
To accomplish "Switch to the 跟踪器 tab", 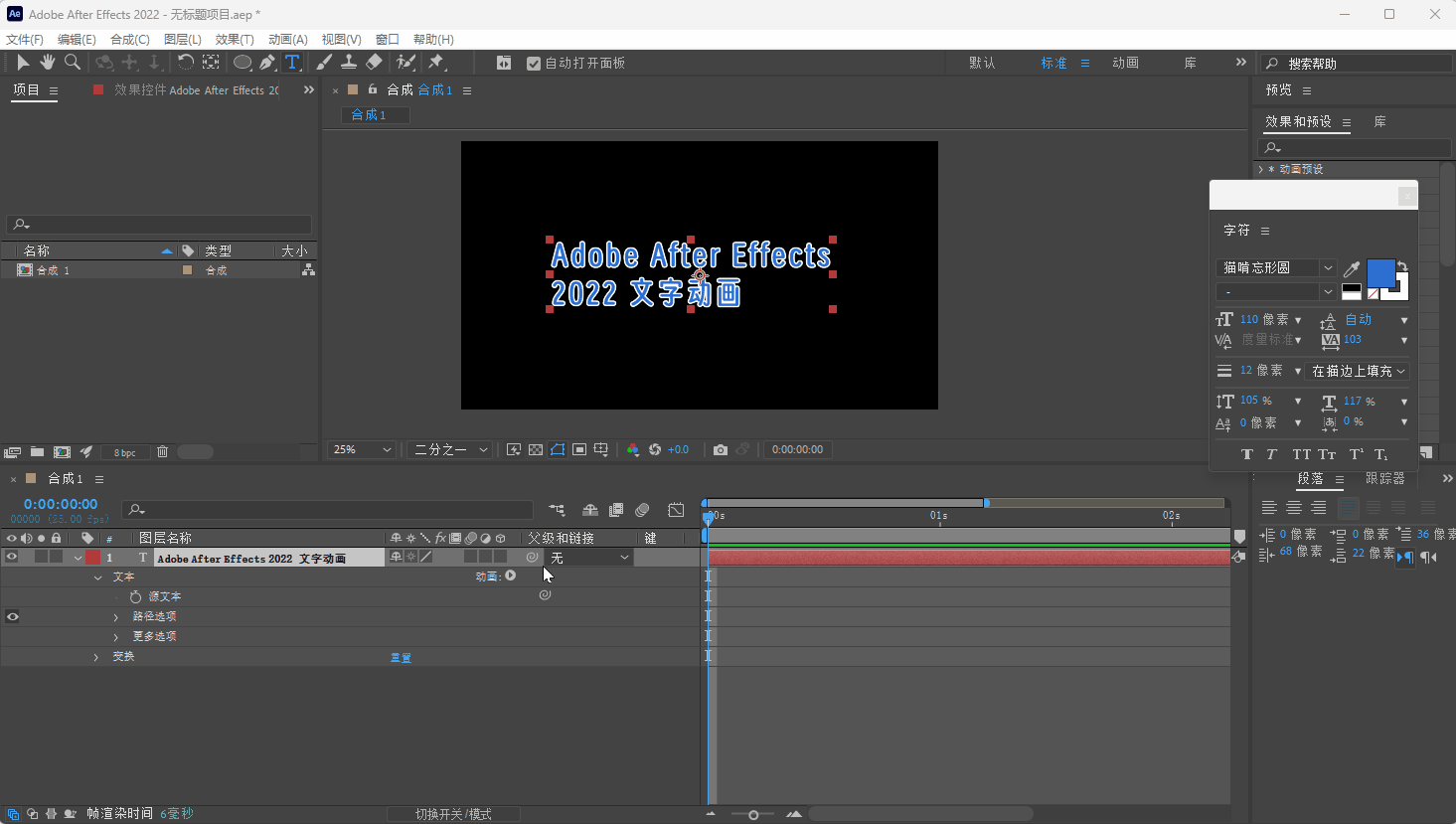I will tap(1385, 478).
